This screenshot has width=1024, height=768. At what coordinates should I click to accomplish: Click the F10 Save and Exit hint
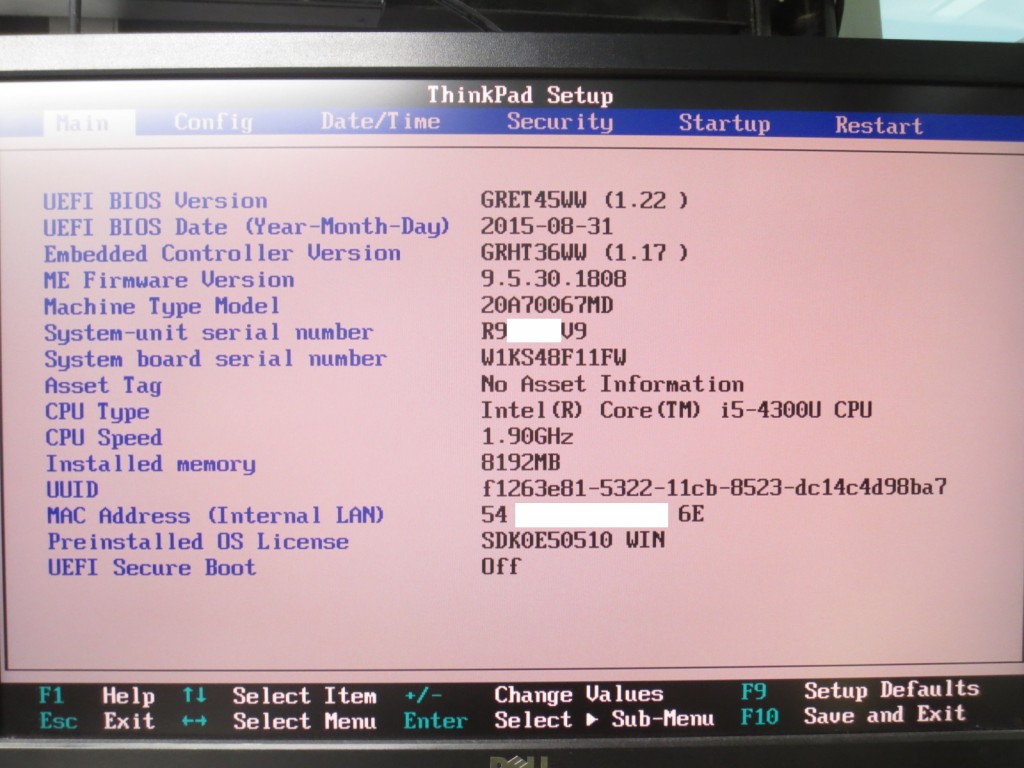tap(853, 715)
